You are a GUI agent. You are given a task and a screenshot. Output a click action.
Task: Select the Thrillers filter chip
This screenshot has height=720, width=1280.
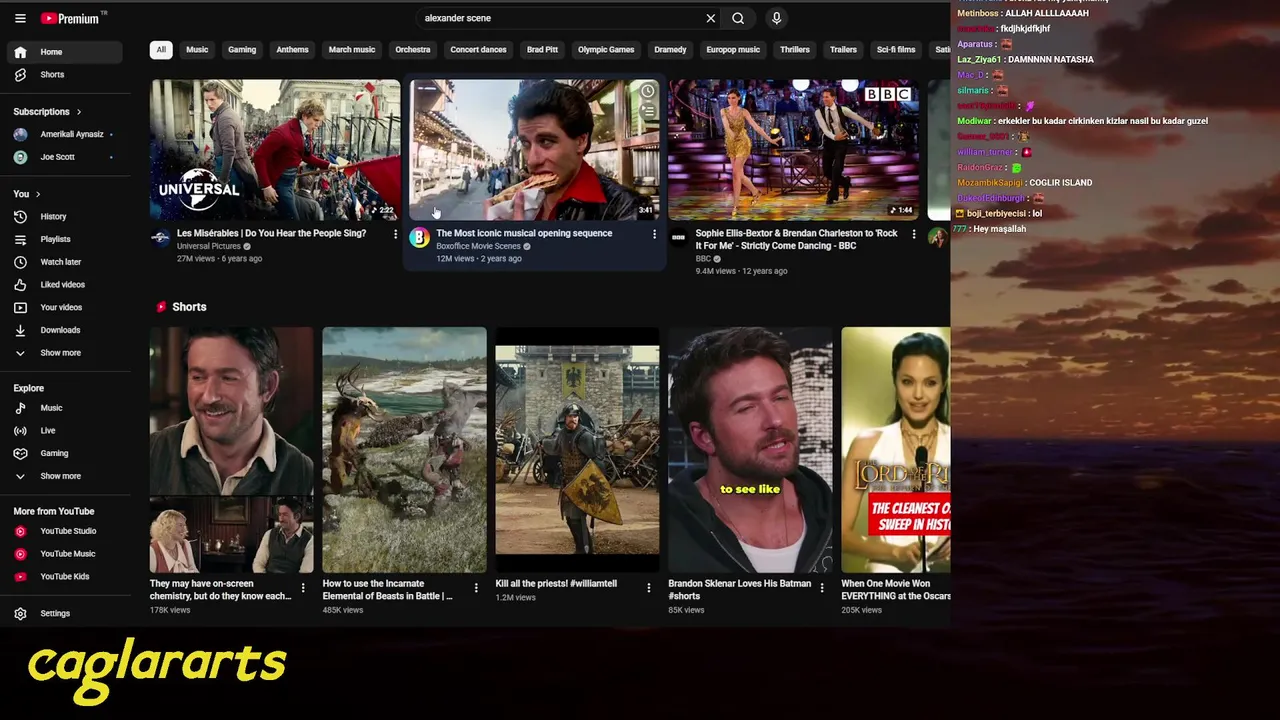[795, 50]
